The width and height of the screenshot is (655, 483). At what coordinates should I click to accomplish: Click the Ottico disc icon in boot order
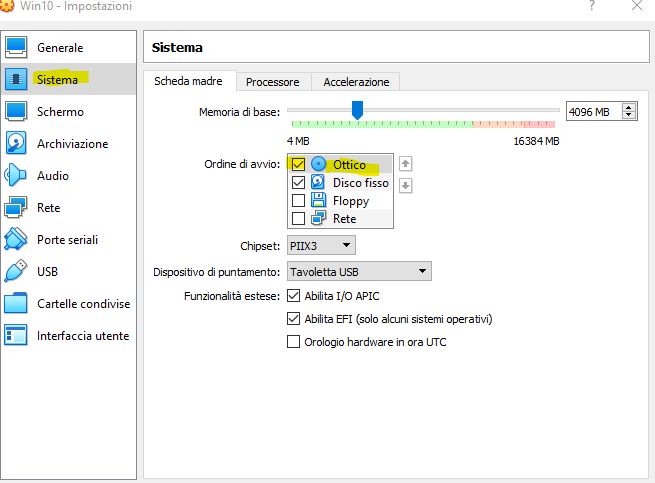(x=318, y=164)
